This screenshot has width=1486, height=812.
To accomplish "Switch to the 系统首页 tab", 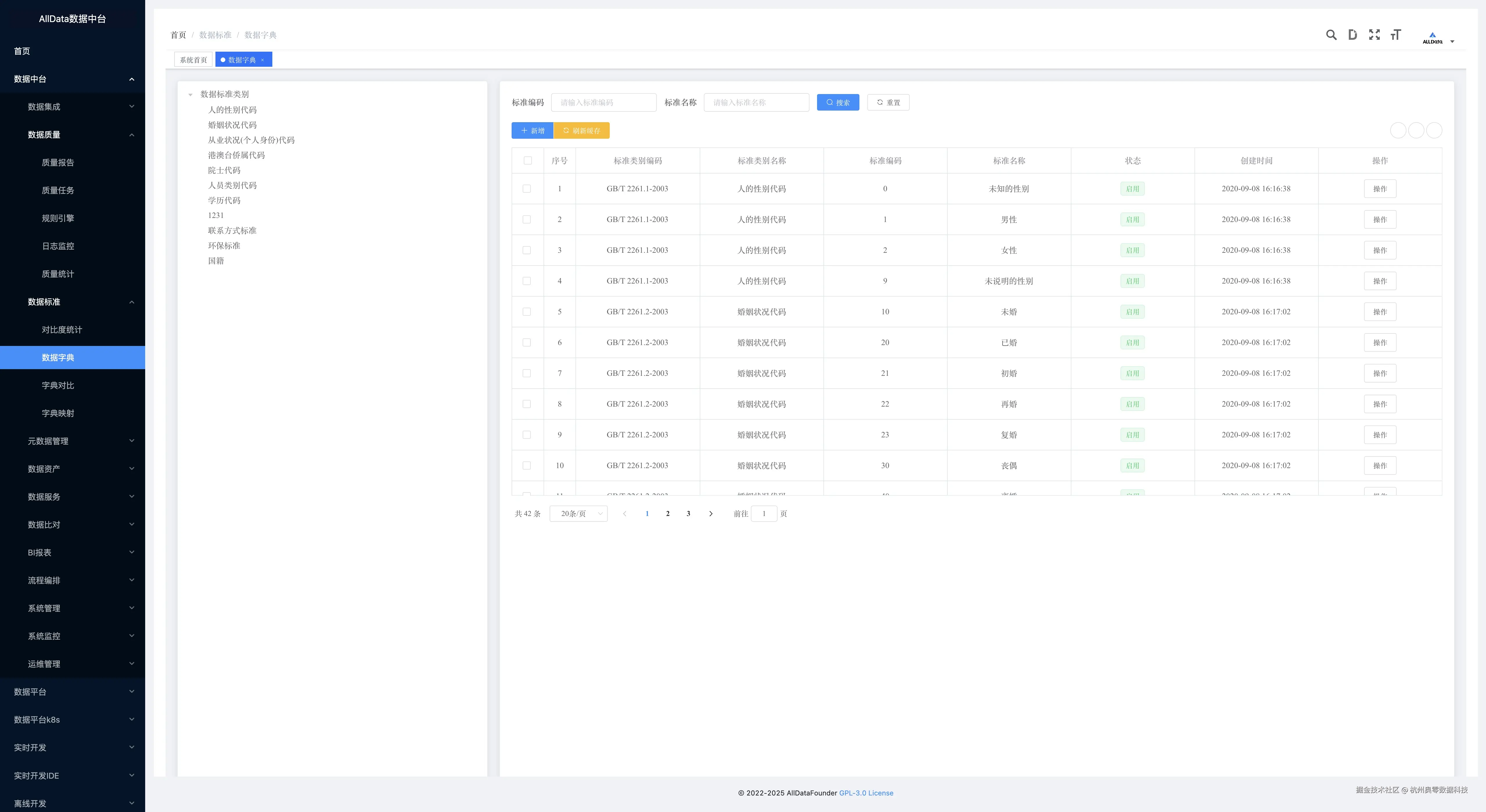I will coord(193,60).
